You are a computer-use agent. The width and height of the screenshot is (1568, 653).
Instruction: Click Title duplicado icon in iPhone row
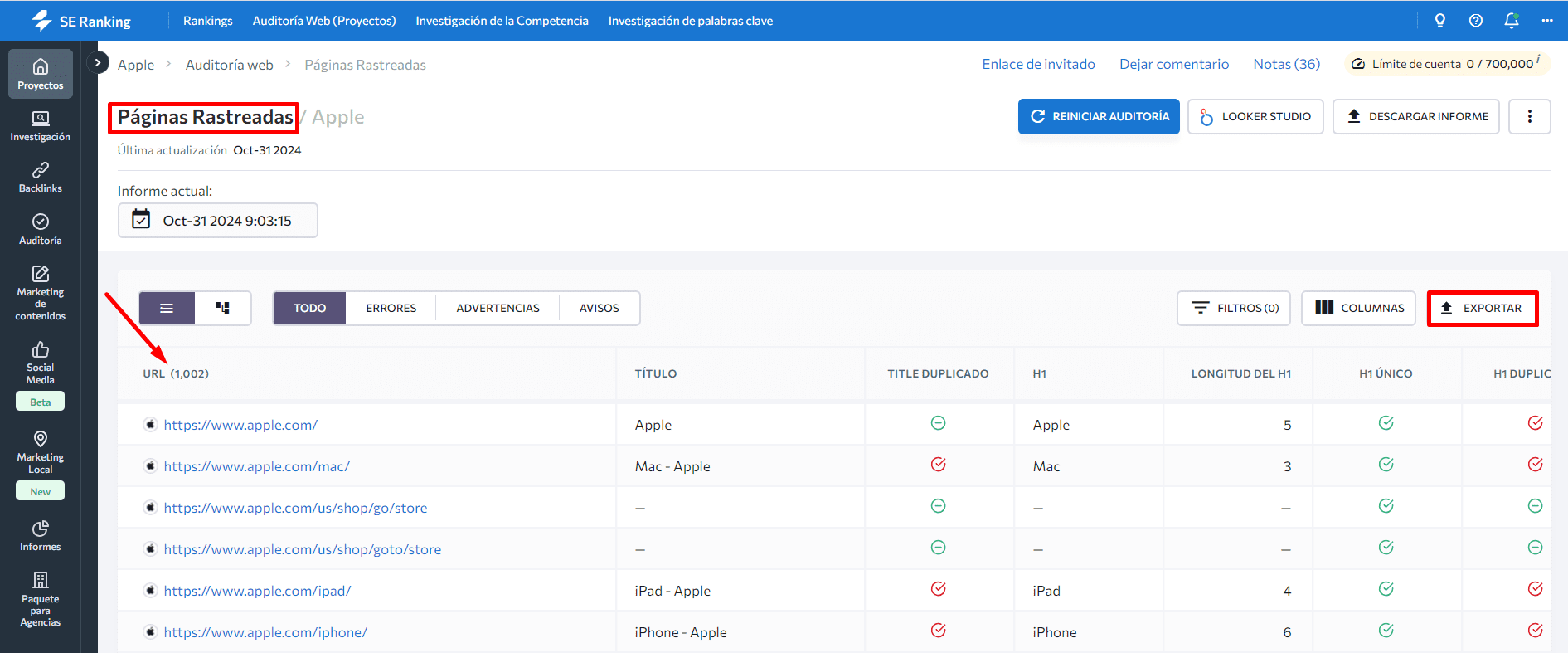click(x=938, y=631)
